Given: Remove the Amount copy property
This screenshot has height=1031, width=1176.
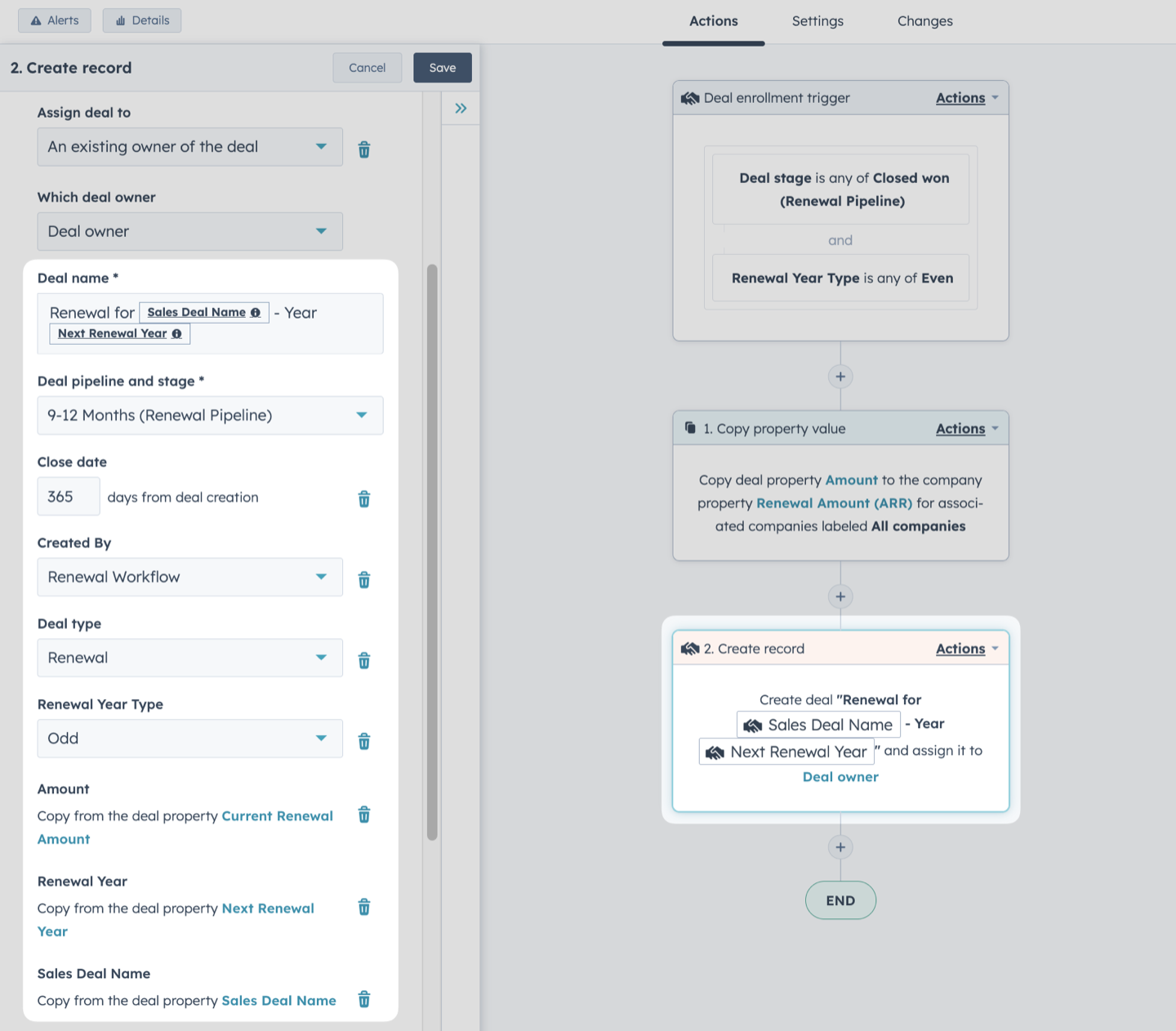Looking at the screenshot, I should coord(364,815).
